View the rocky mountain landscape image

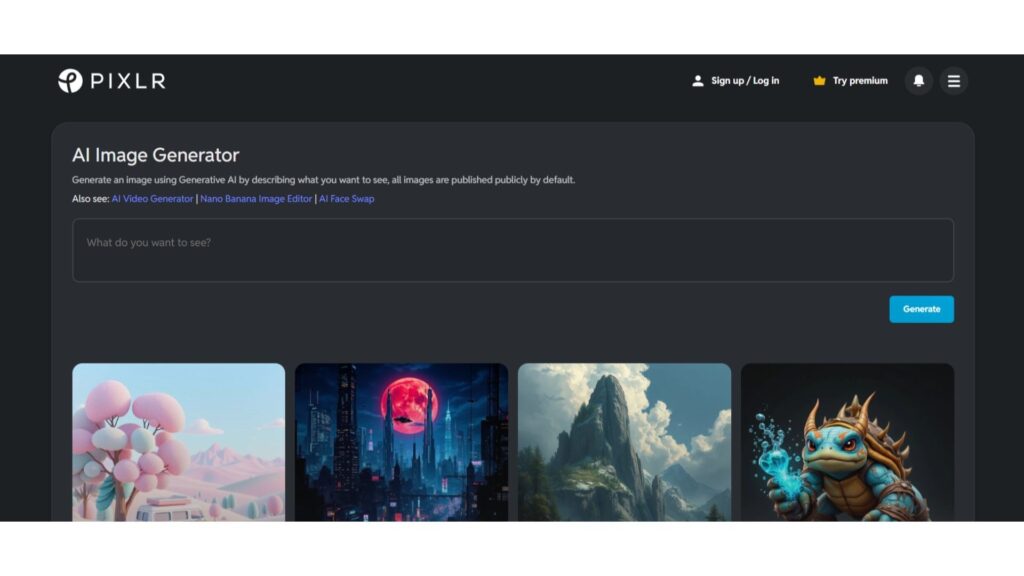point(624,441)
